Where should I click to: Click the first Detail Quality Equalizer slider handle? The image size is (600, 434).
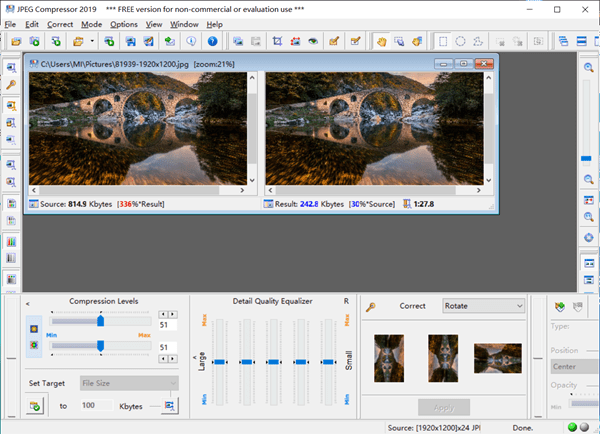tap(220, 362)
